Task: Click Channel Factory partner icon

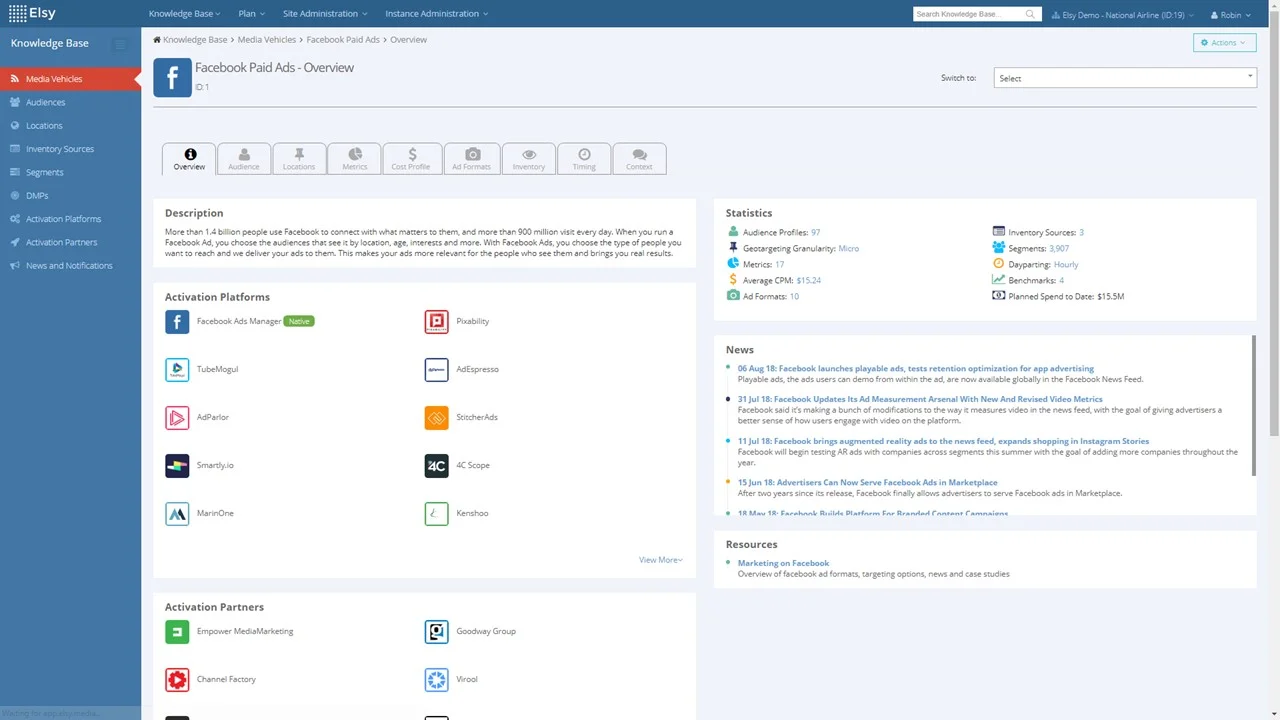Action: (177, 679)
